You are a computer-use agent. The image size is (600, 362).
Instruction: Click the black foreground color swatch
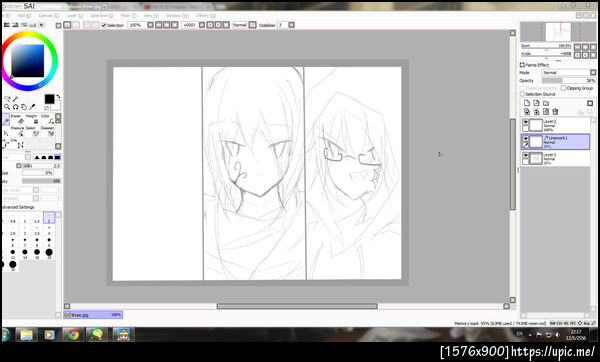tap(49, 99)
